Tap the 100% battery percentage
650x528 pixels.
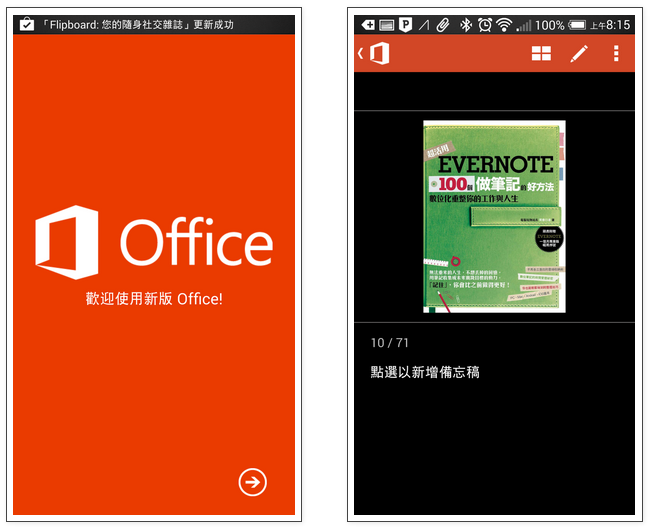[x=549, y=25]
